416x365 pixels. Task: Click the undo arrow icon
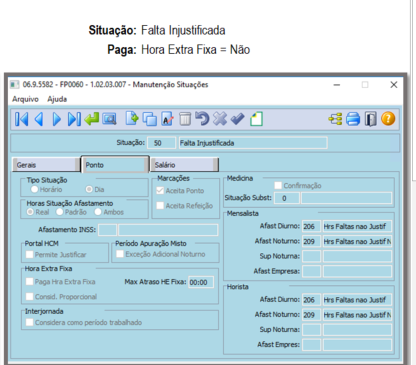(x=202, y=119)
